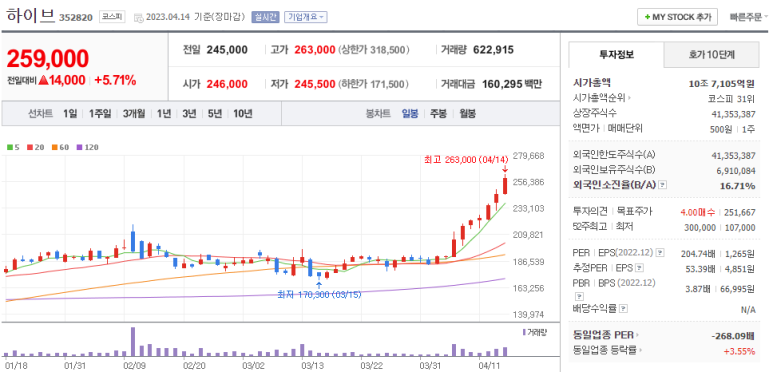The height and width of the screenshot is (372, 773).
Task: Click the 하이브 stock name heading
Action: (30, 16)
